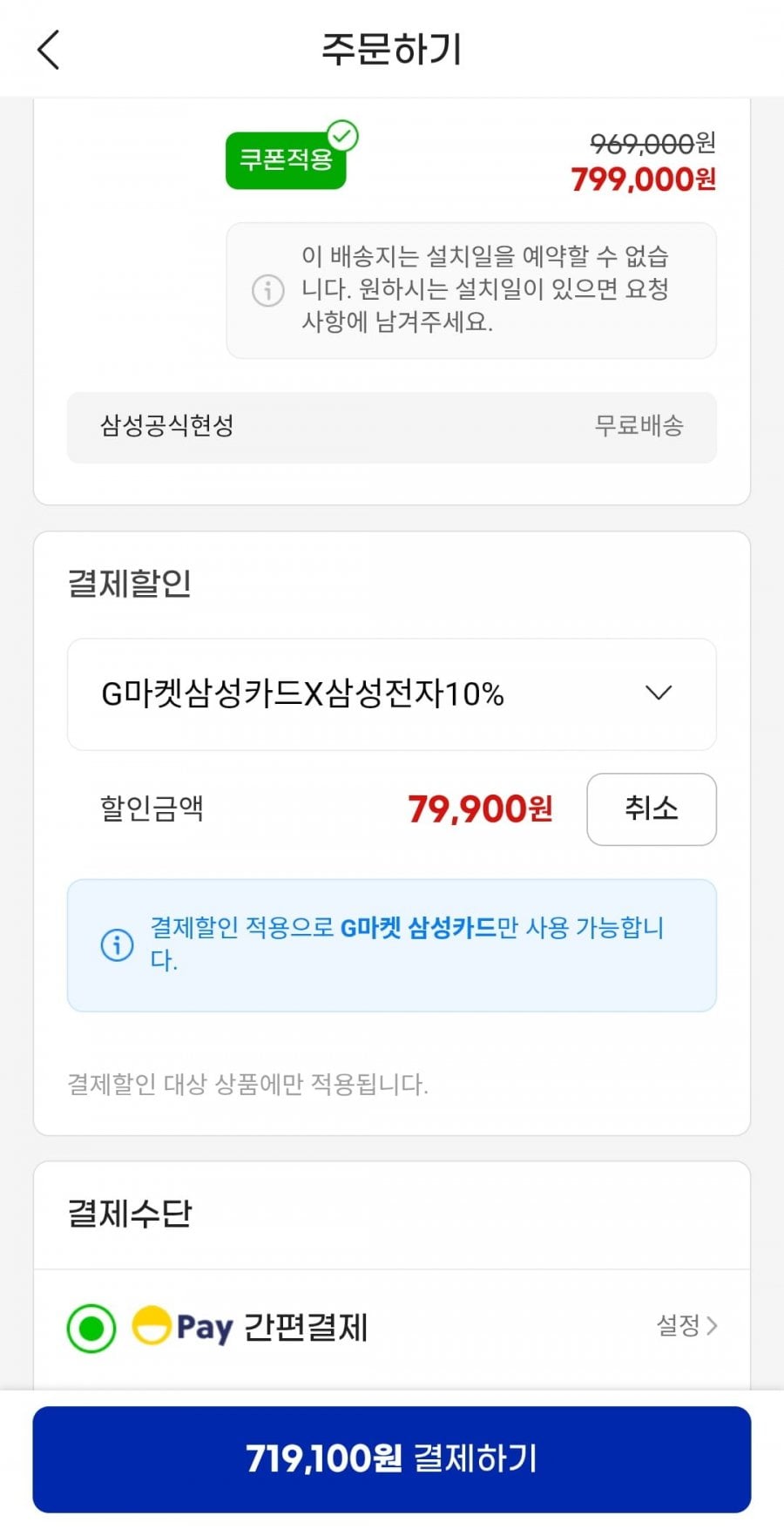
Task: Select the Pay 간편결제 radio button
Action: [91, 1328]
